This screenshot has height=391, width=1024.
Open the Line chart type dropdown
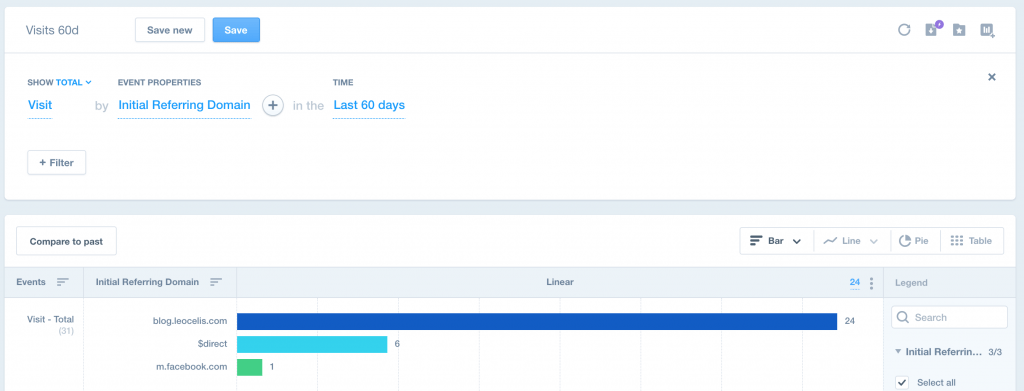click(852, 241)
